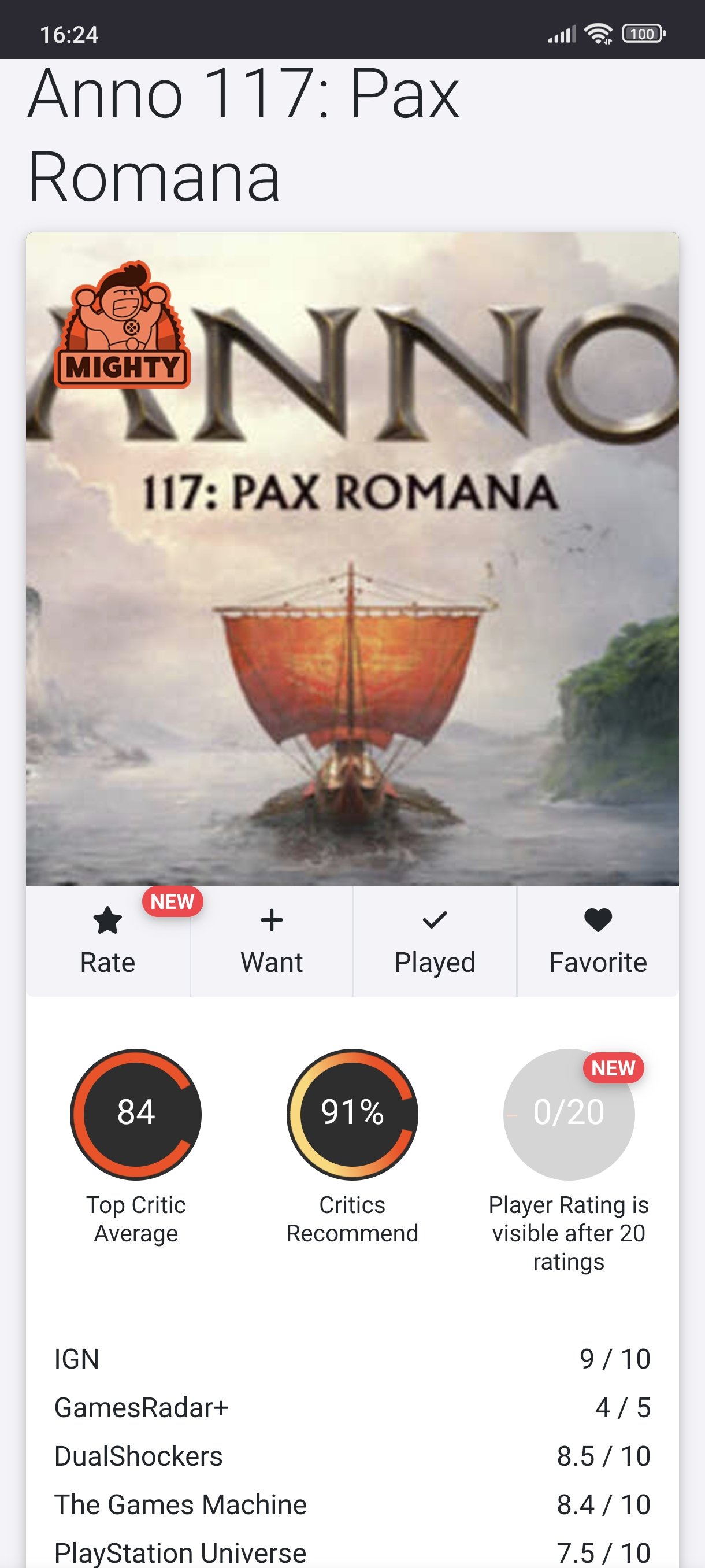The width and height of the screenshot is (705, 1568).
Task: Open The Games Machine review
Action: [x=352, y=1504]
